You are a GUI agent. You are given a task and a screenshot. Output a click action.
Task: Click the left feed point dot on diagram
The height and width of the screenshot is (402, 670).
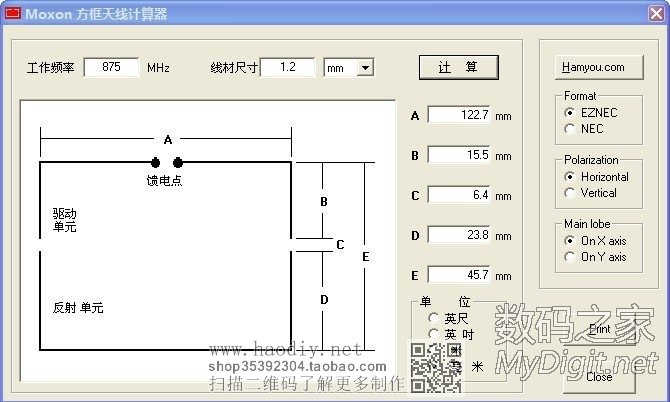pos(156,162)
